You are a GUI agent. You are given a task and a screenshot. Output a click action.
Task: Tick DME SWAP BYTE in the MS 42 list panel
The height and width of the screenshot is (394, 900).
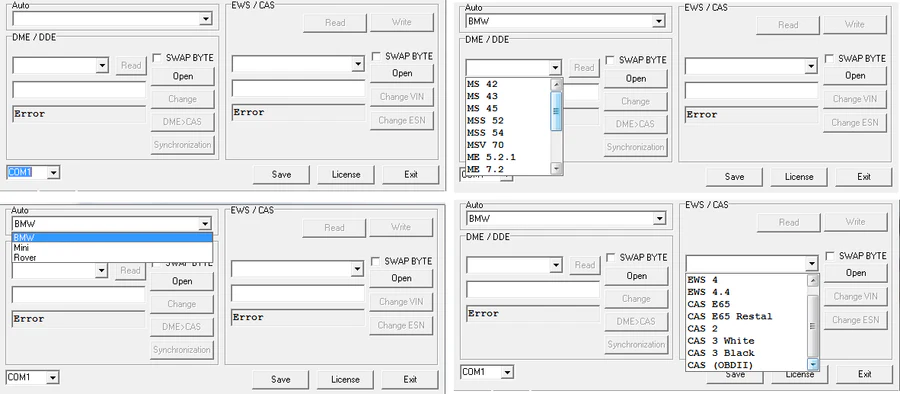611,60
